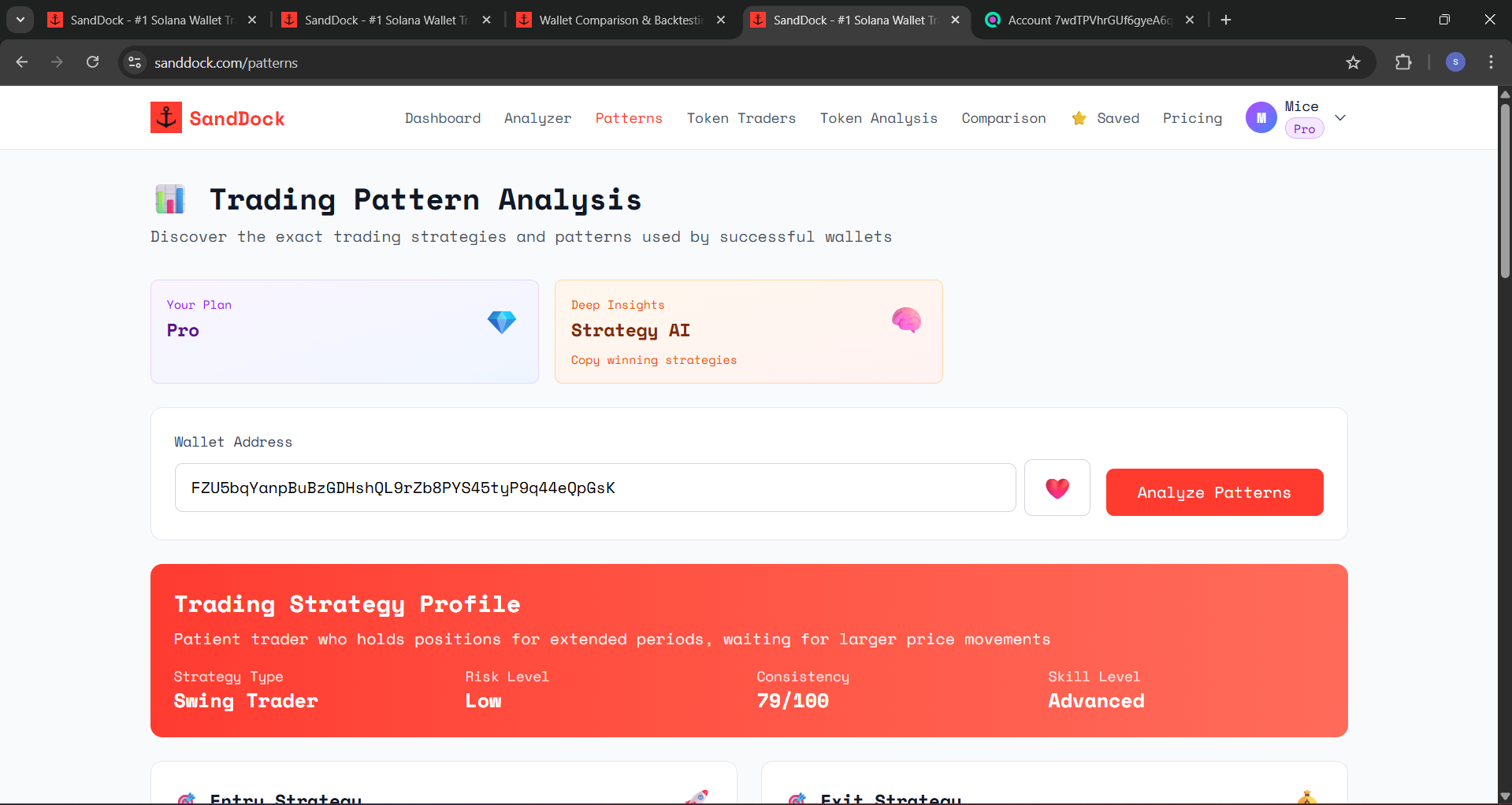Click the bar chart icon beside the page title
Viewport: 1512px width, 805px height.
click(x=169, y=199)
